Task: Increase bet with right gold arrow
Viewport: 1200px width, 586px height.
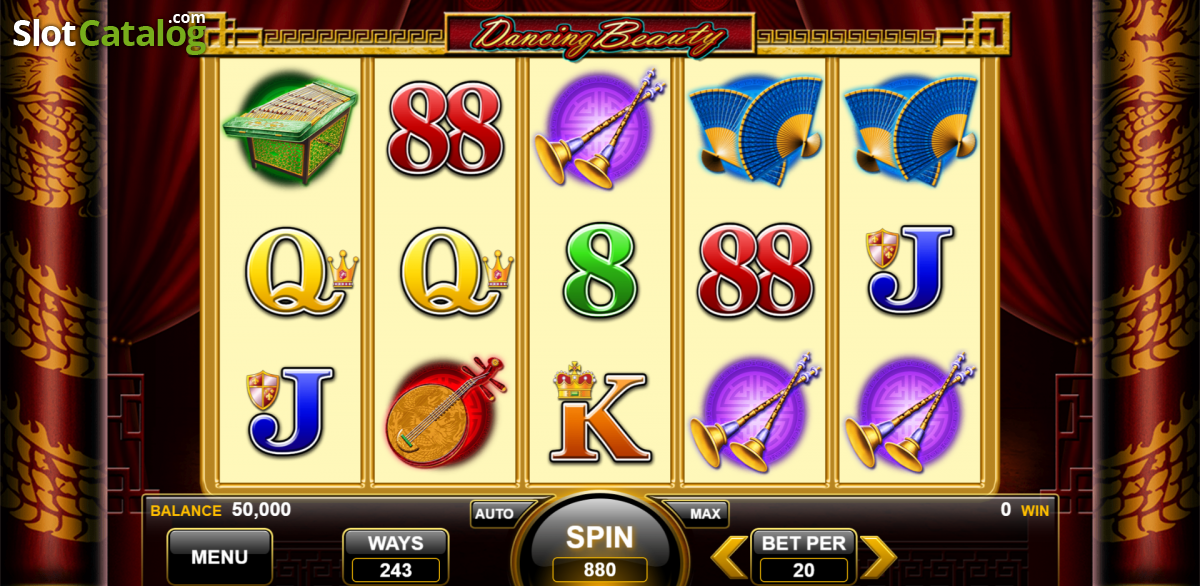Action: [x=878, y=557]
